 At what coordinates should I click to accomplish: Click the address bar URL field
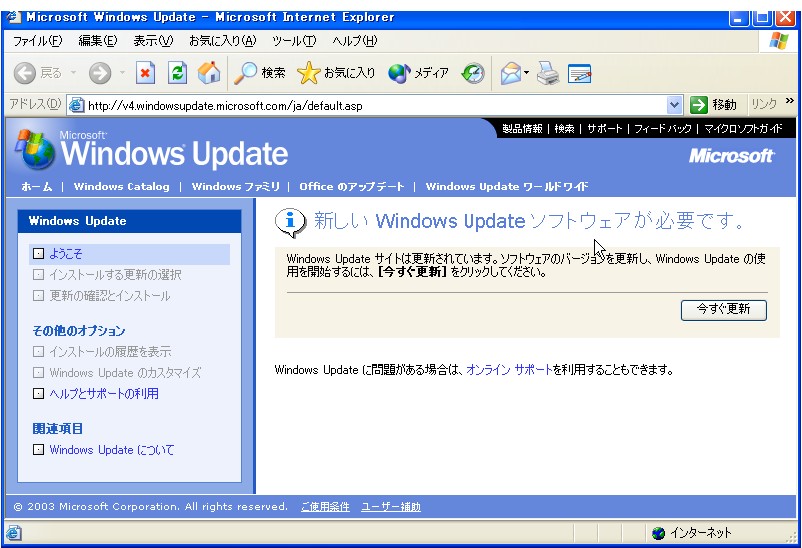tap(376, 106)
